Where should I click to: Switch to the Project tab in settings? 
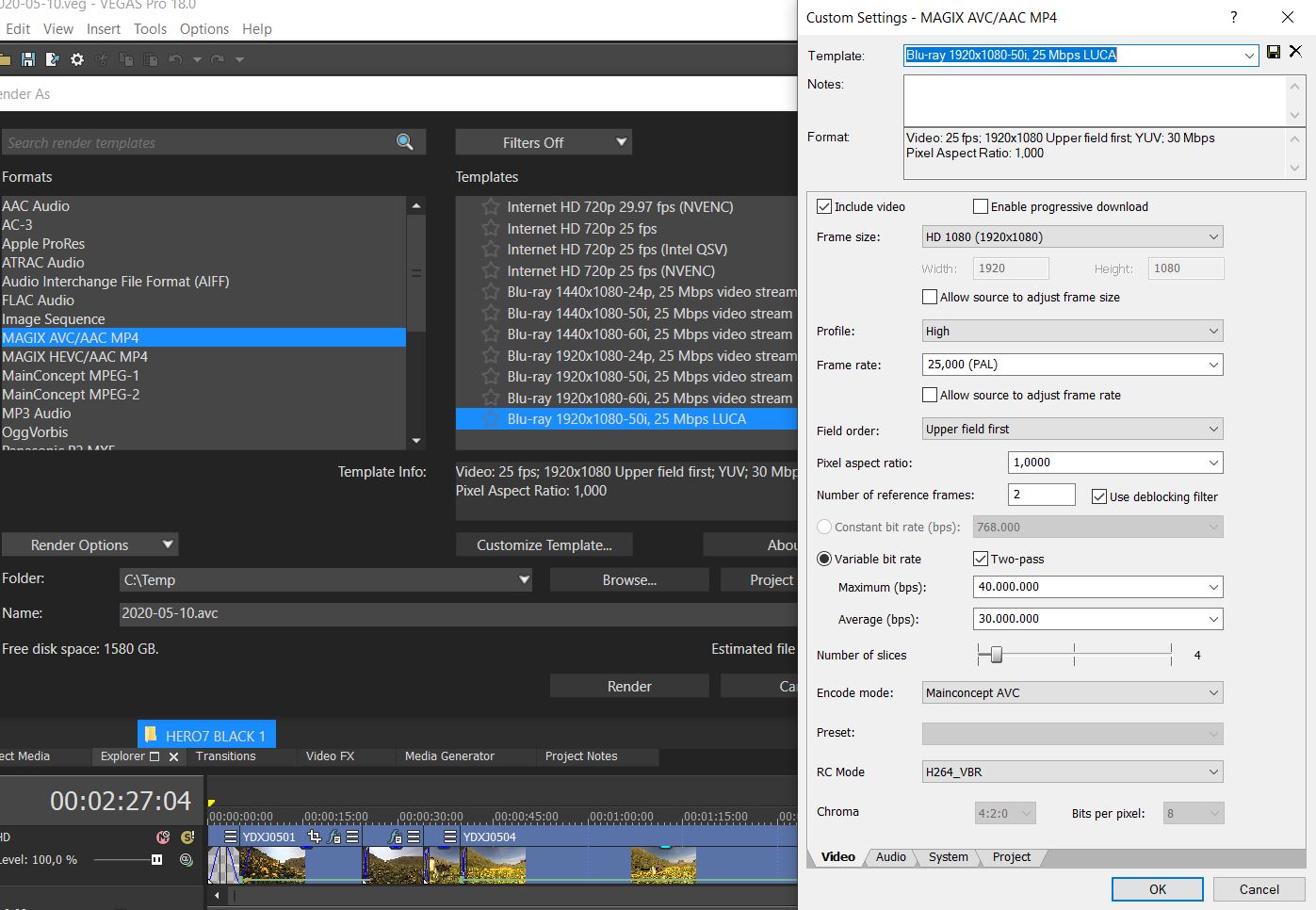point(1011,857)
